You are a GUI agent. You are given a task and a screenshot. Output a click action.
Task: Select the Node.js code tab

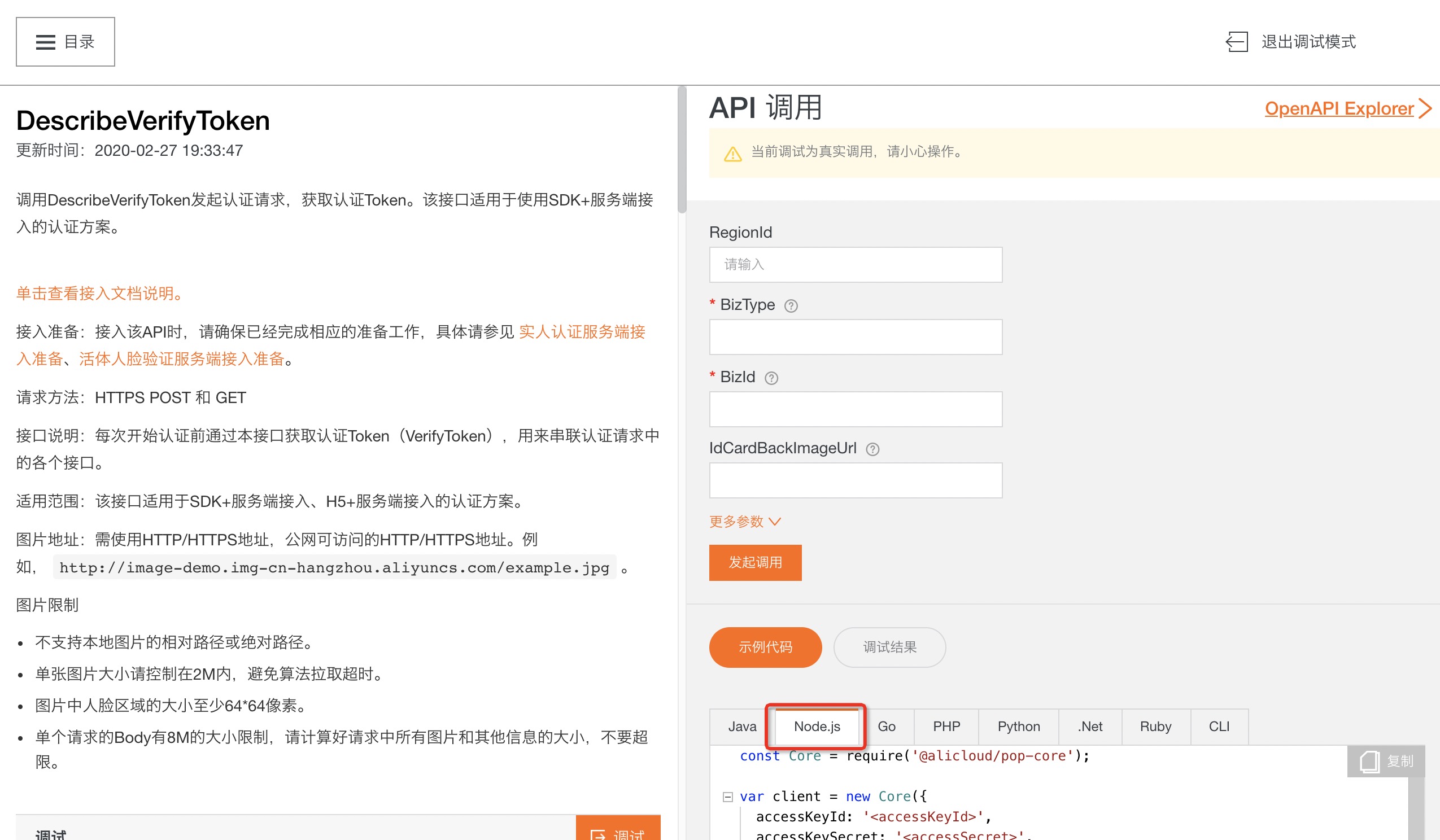[817, 727]
